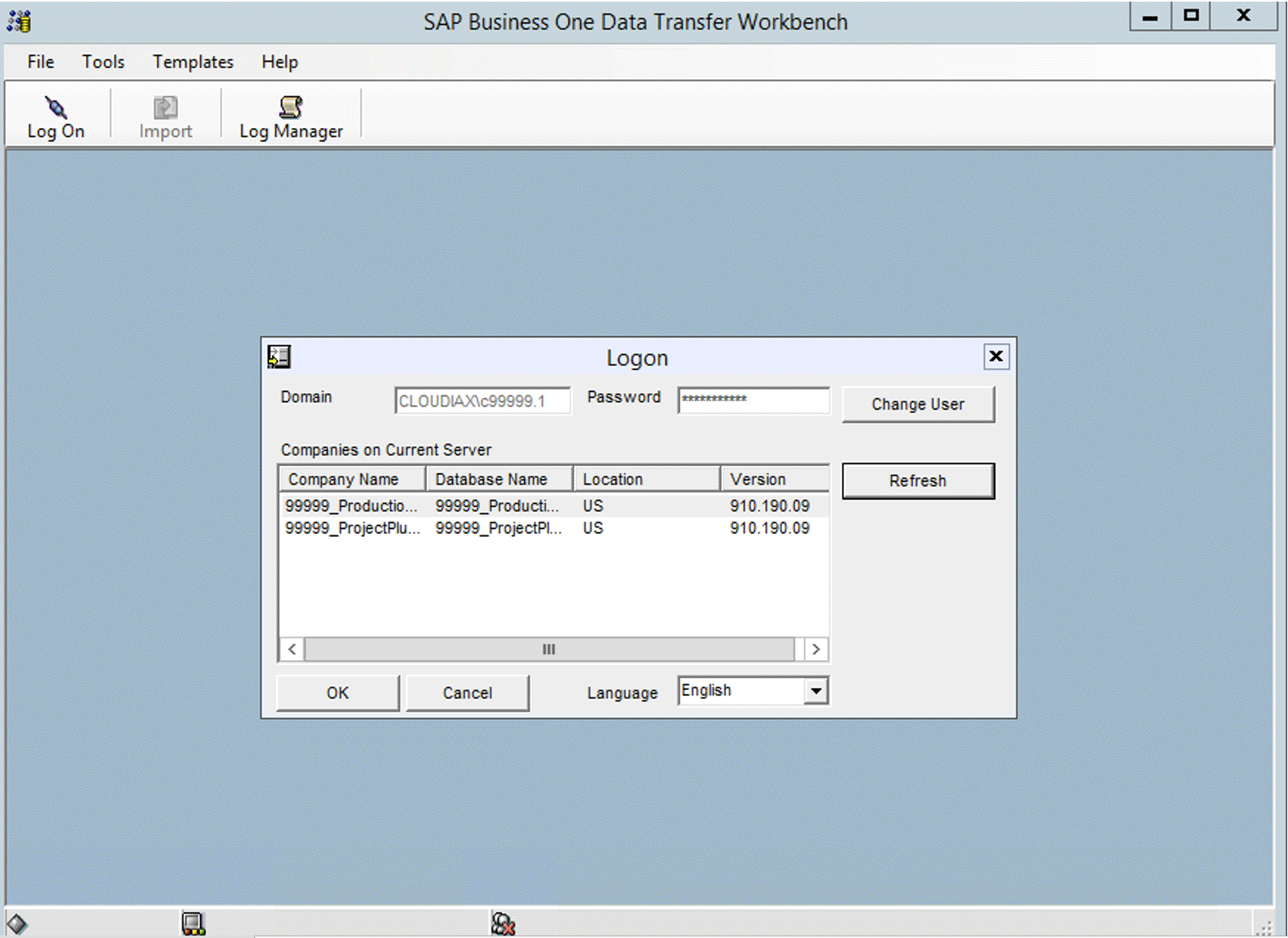Open the Tools menu
Screen dimensions: 1288x938
click(103, 62)
